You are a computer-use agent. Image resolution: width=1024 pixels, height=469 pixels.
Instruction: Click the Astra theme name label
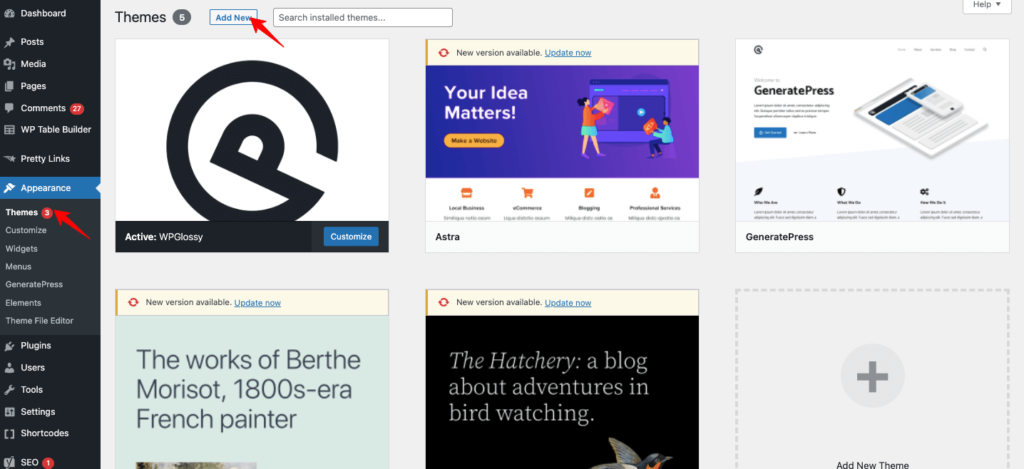(x=448, y=236)
